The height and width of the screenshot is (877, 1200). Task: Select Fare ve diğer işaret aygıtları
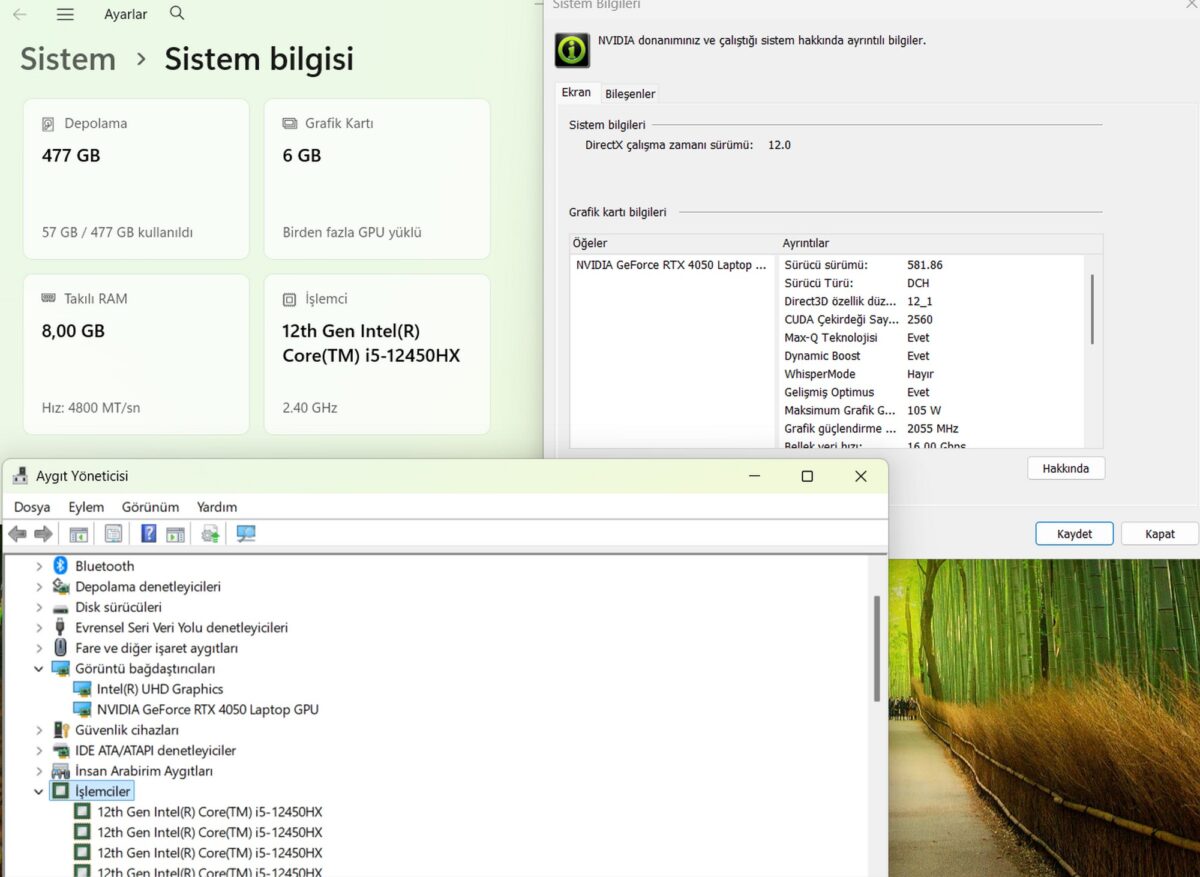[156, 648]
